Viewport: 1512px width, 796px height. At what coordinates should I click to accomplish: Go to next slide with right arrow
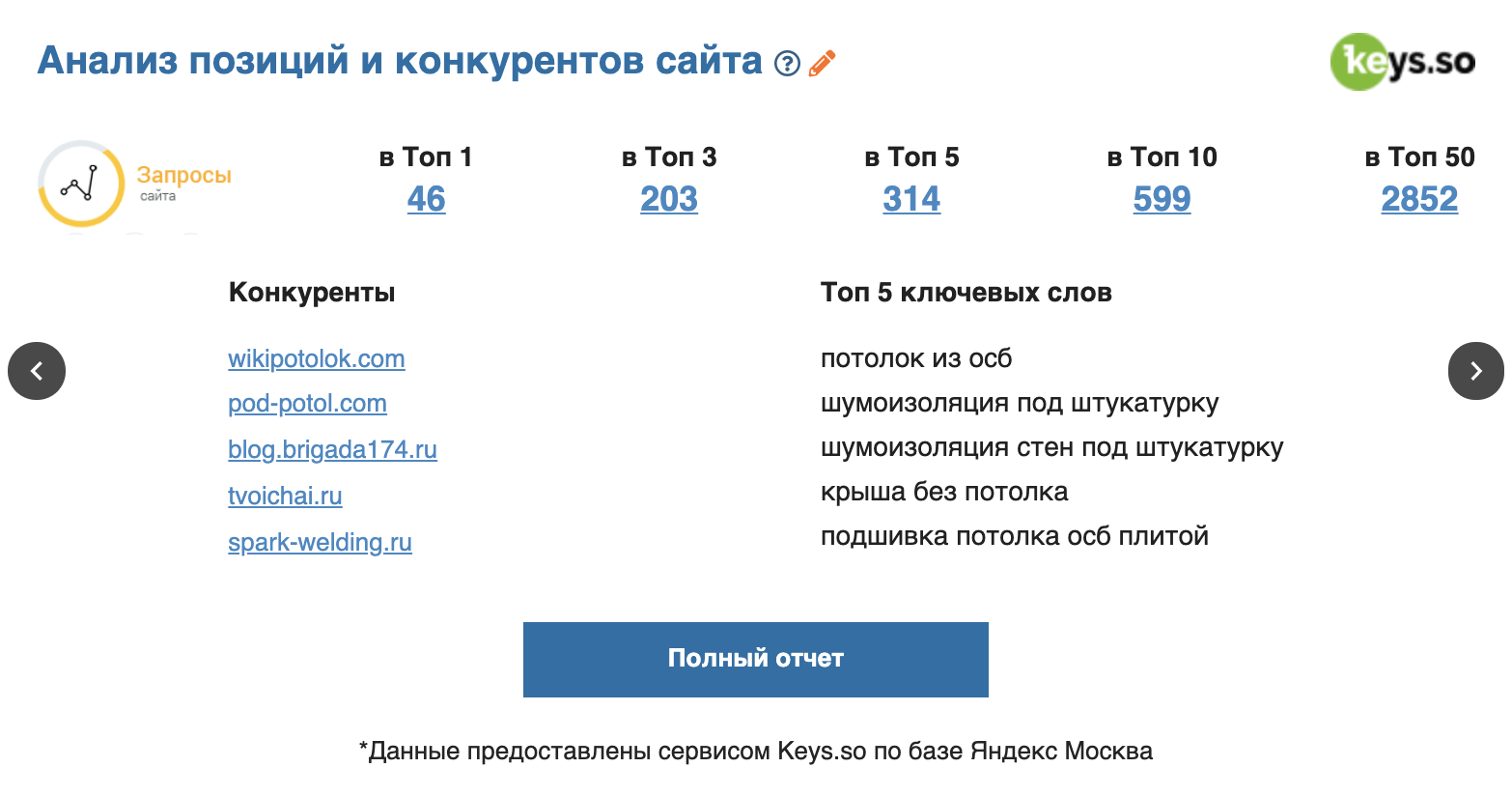tap(1475, 371)
